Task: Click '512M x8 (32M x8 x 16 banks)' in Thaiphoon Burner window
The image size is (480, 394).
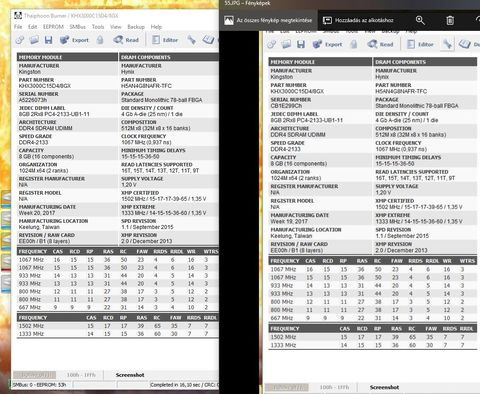Action: [x=156, y=128]
